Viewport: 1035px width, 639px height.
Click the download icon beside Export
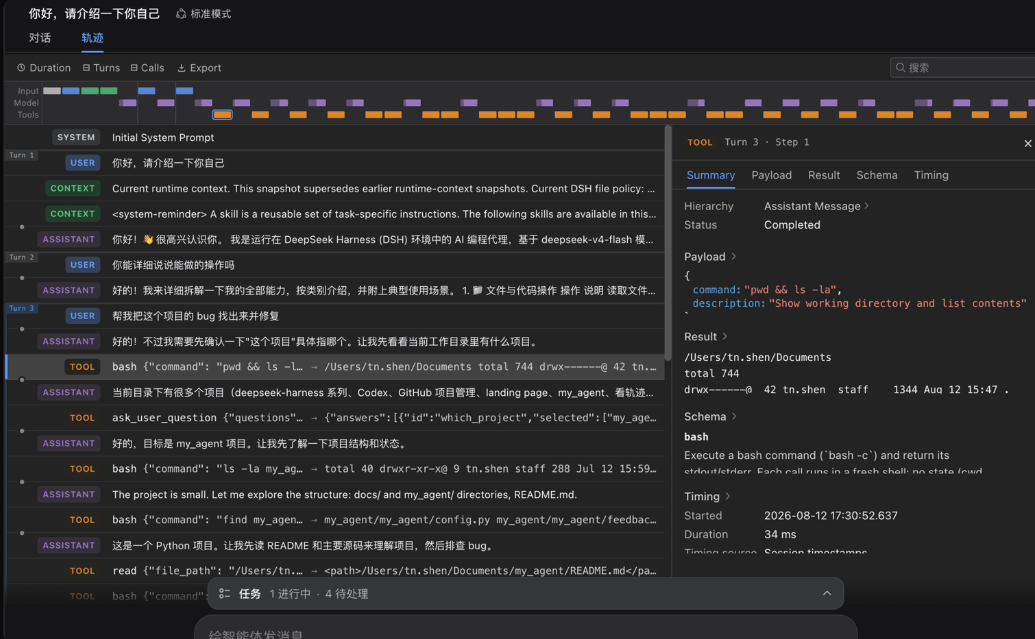(181, 67)
